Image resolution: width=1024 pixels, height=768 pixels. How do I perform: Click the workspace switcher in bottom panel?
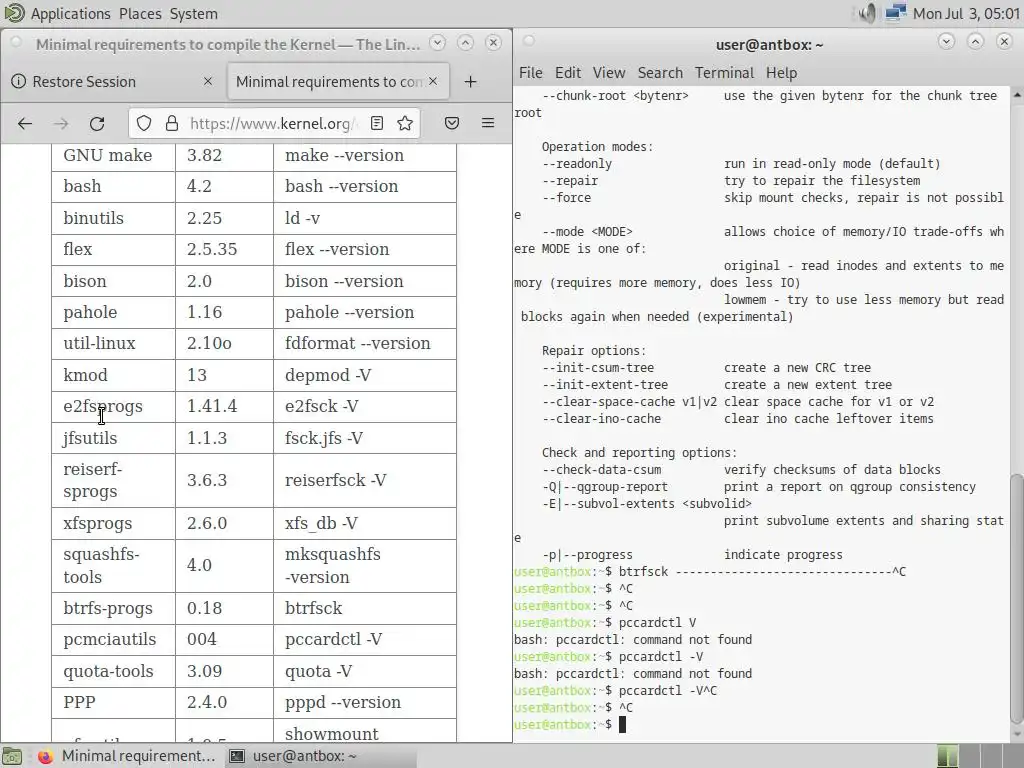(x=979, y=756)
